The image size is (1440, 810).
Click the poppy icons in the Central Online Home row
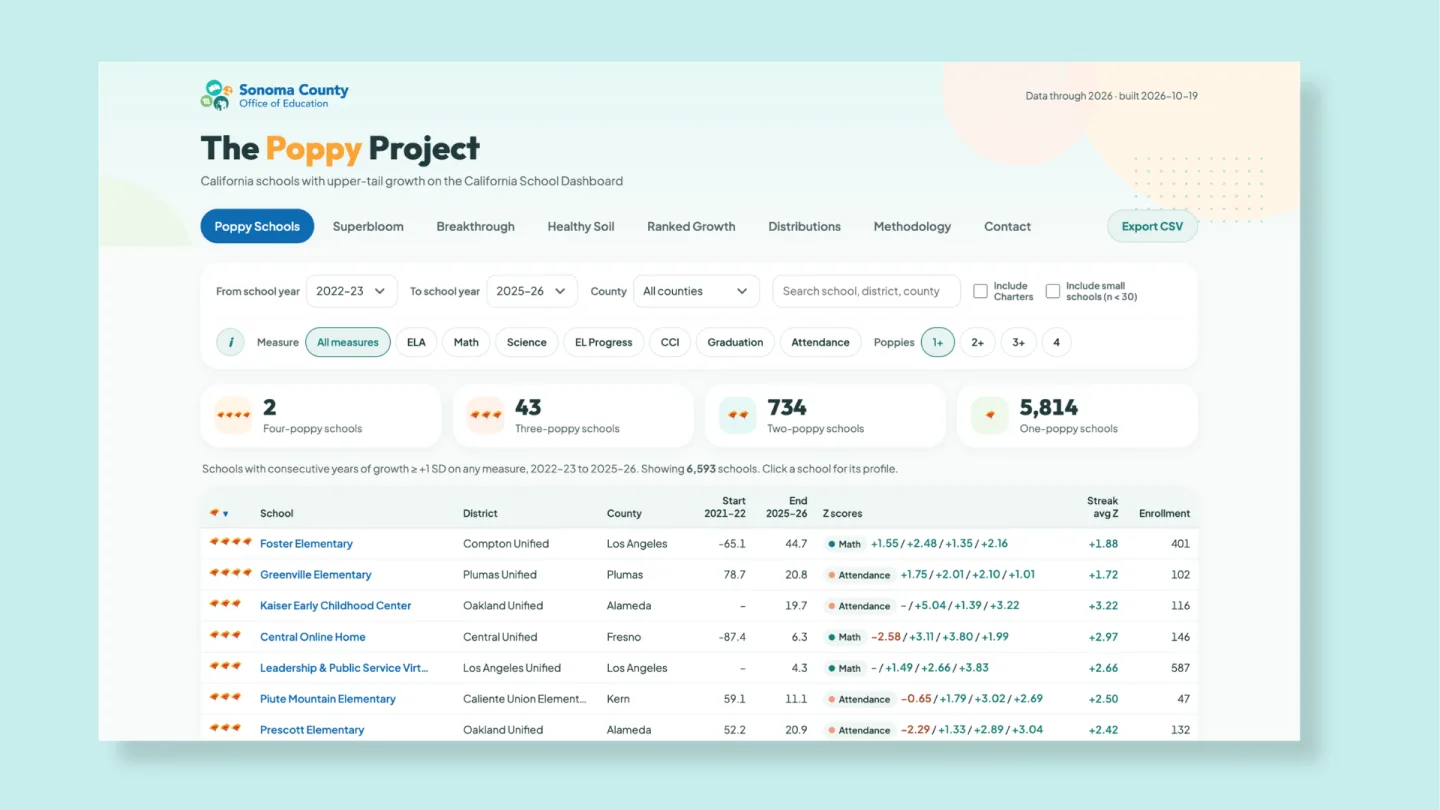[225, 636]
